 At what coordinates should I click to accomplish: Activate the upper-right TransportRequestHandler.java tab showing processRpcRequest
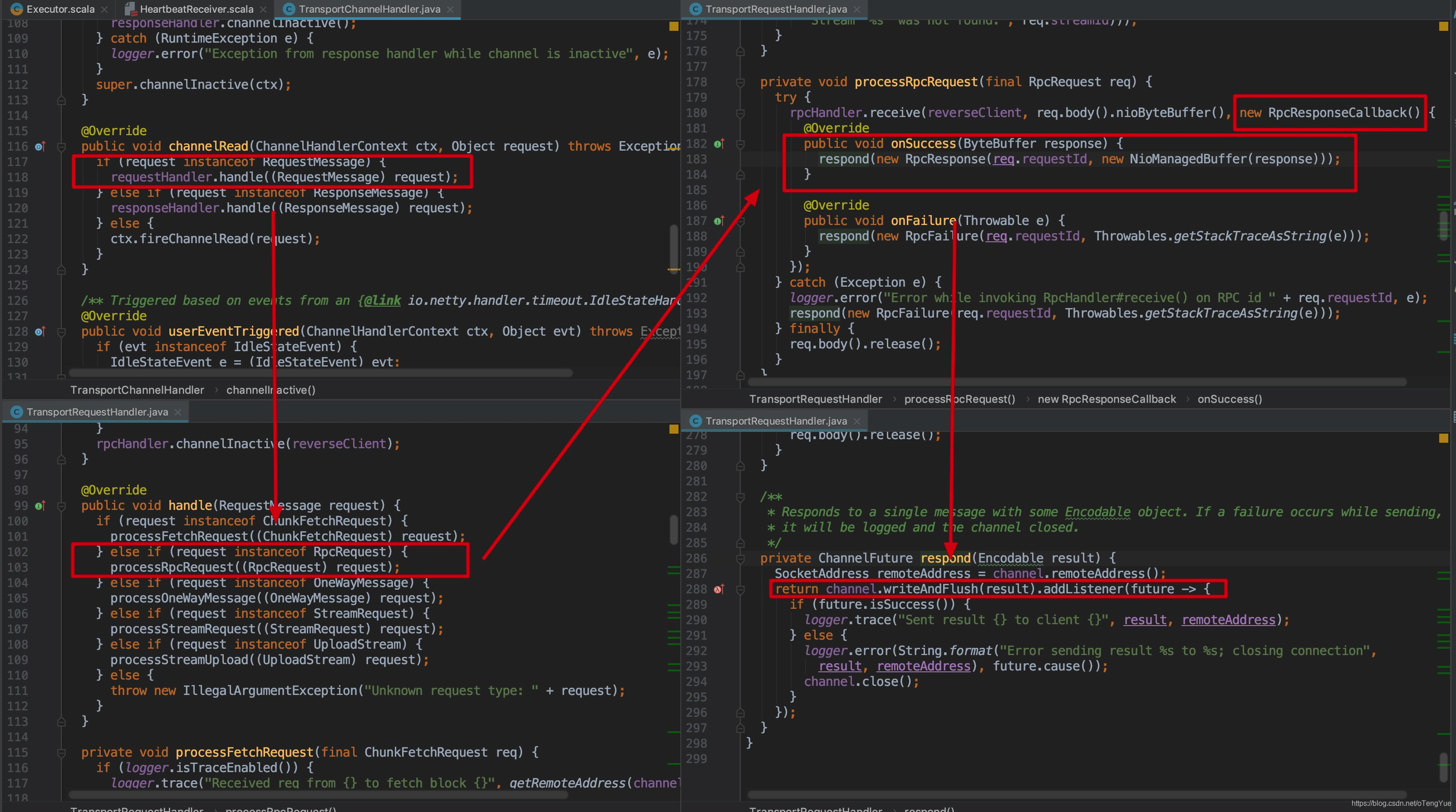click(x=776, y=9)
